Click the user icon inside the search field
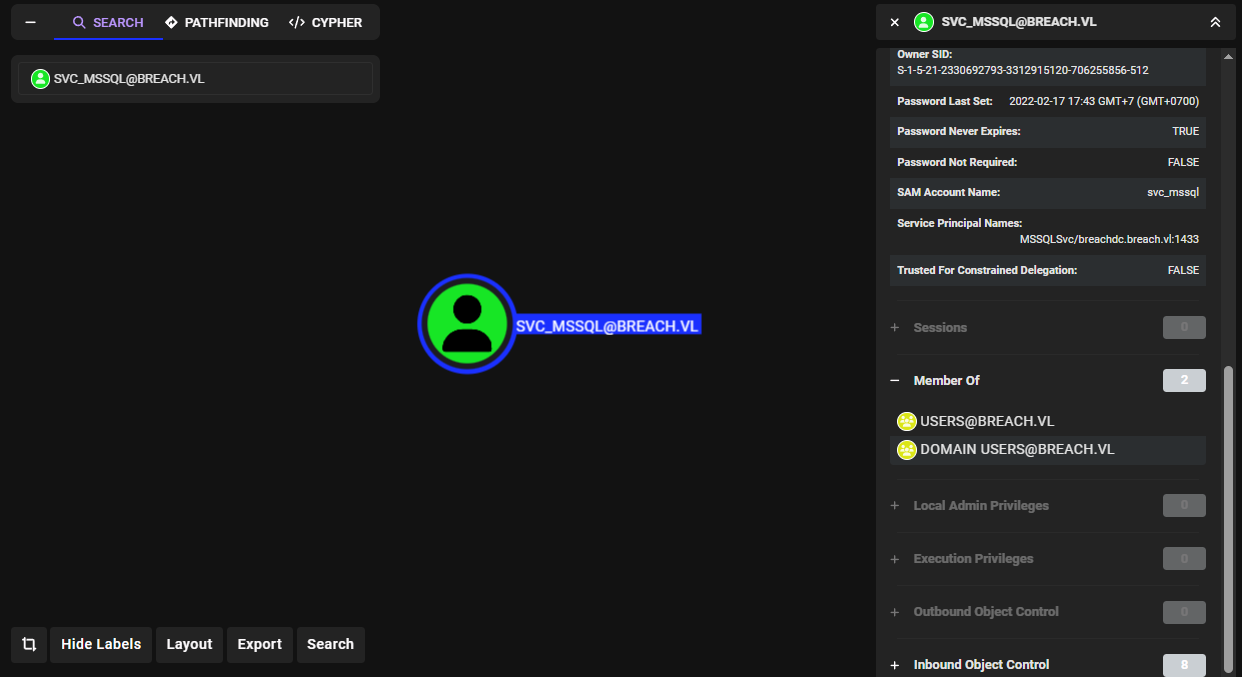 40,78
